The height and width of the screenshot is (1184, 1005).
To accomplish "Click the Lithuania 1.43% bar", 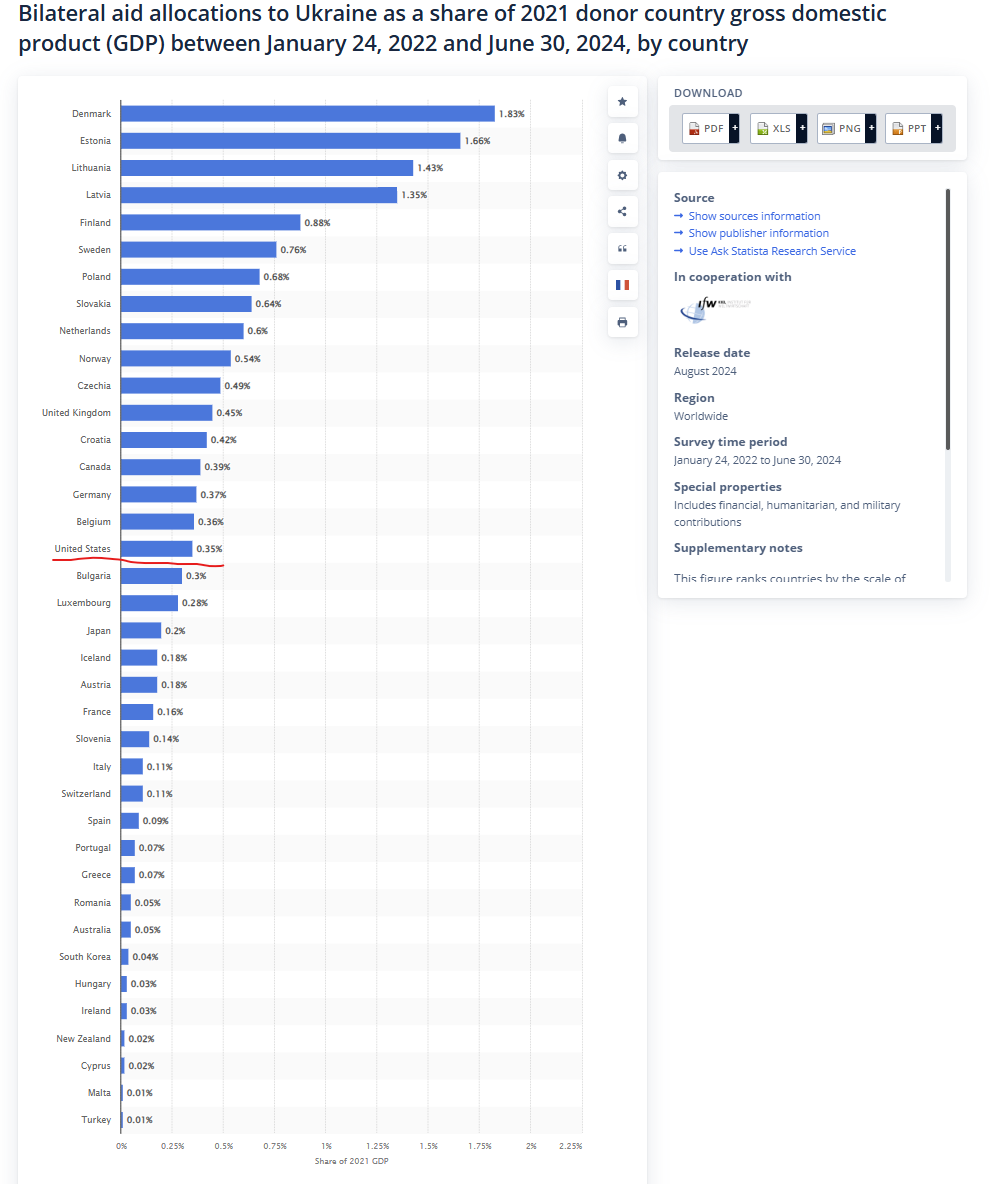I will [267, 168].
